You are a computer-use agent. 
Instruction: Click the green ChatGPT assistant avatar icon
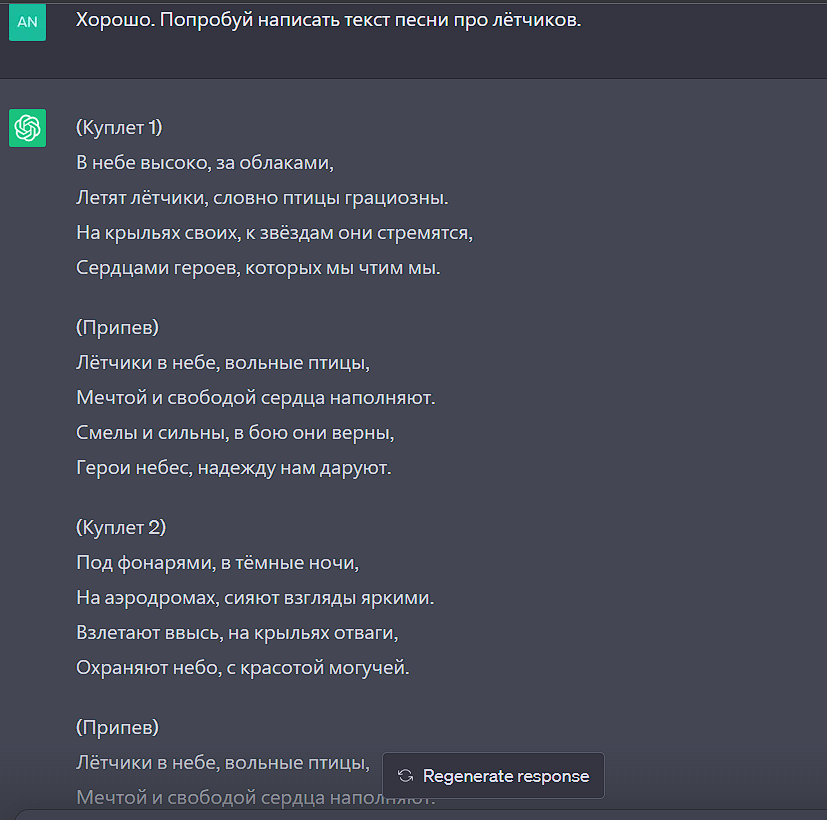pos(27,128)
